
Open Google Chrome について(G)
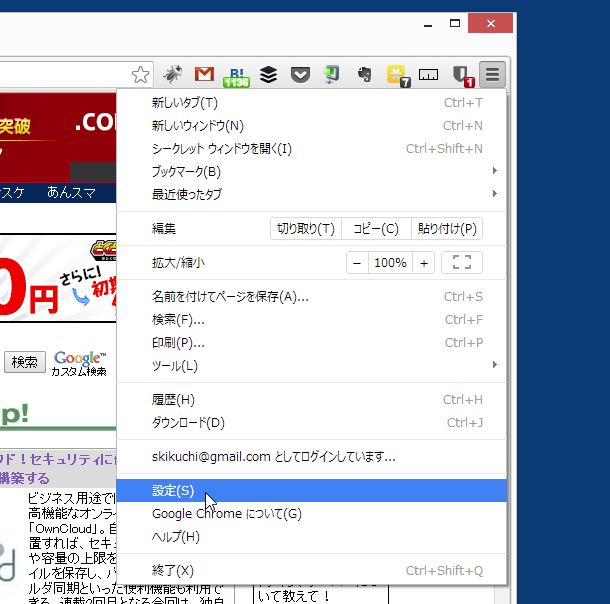click(311, 514)
